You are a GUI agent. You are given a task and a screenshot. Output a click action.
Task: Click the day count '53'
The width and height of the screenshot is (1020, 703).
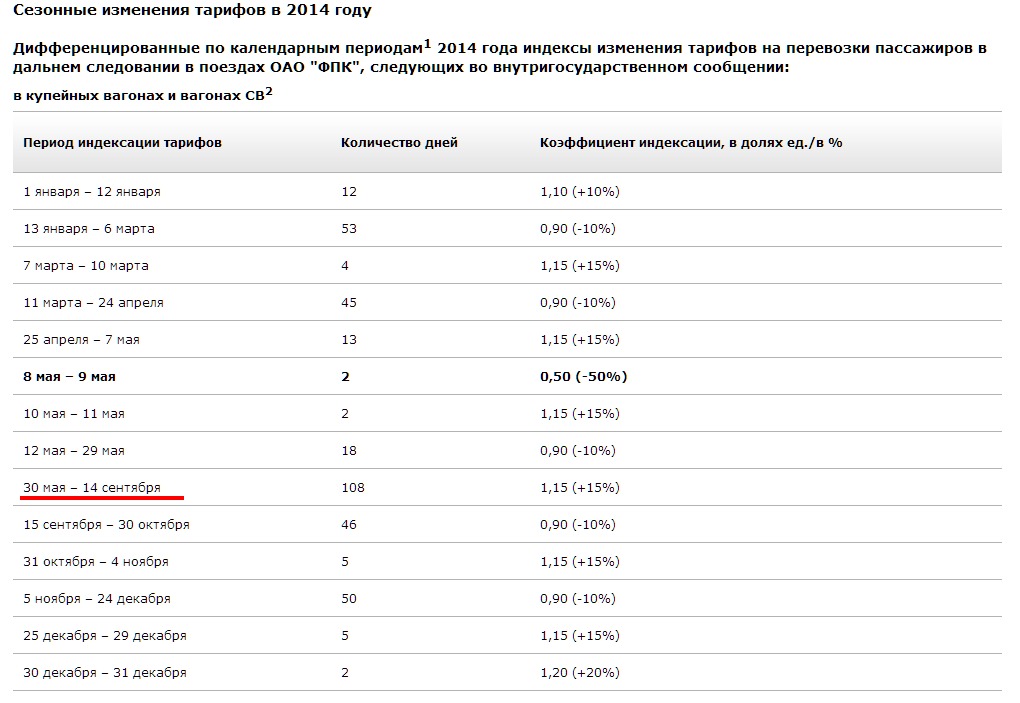[x=349, y=229]
